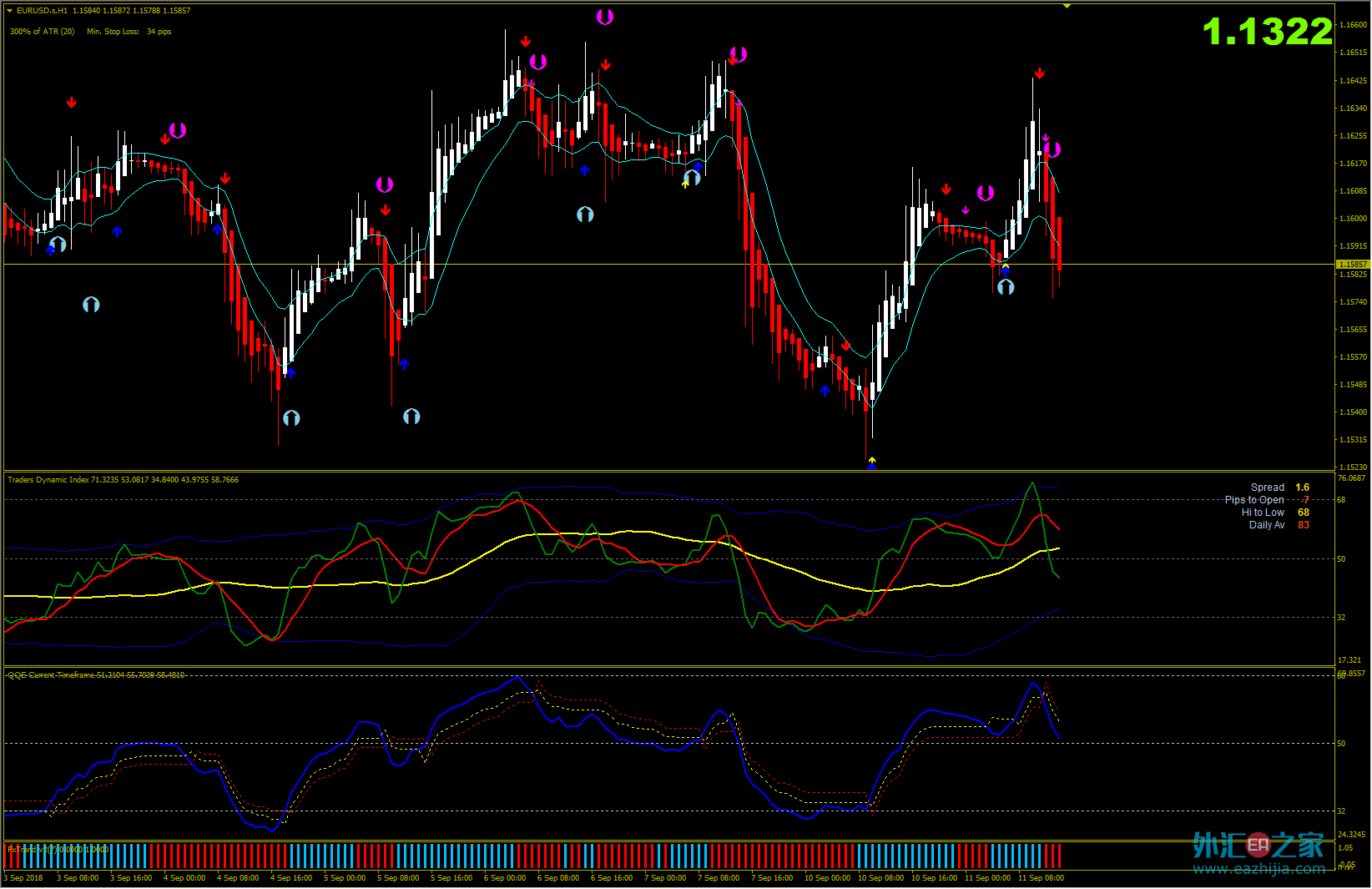Click the leftmost red down-arrow signal
The width and height of the screenshot is (1372, 889).
point(72,103)
